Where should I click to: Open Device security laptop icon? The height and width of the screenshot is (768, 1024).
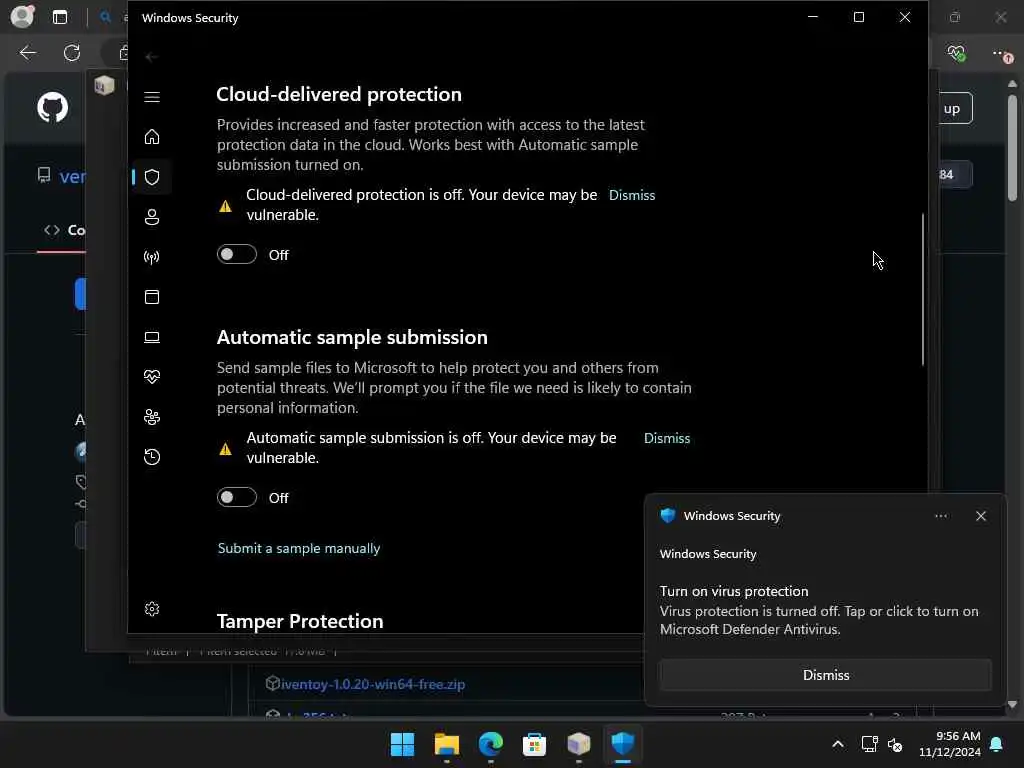coord(152,337)
